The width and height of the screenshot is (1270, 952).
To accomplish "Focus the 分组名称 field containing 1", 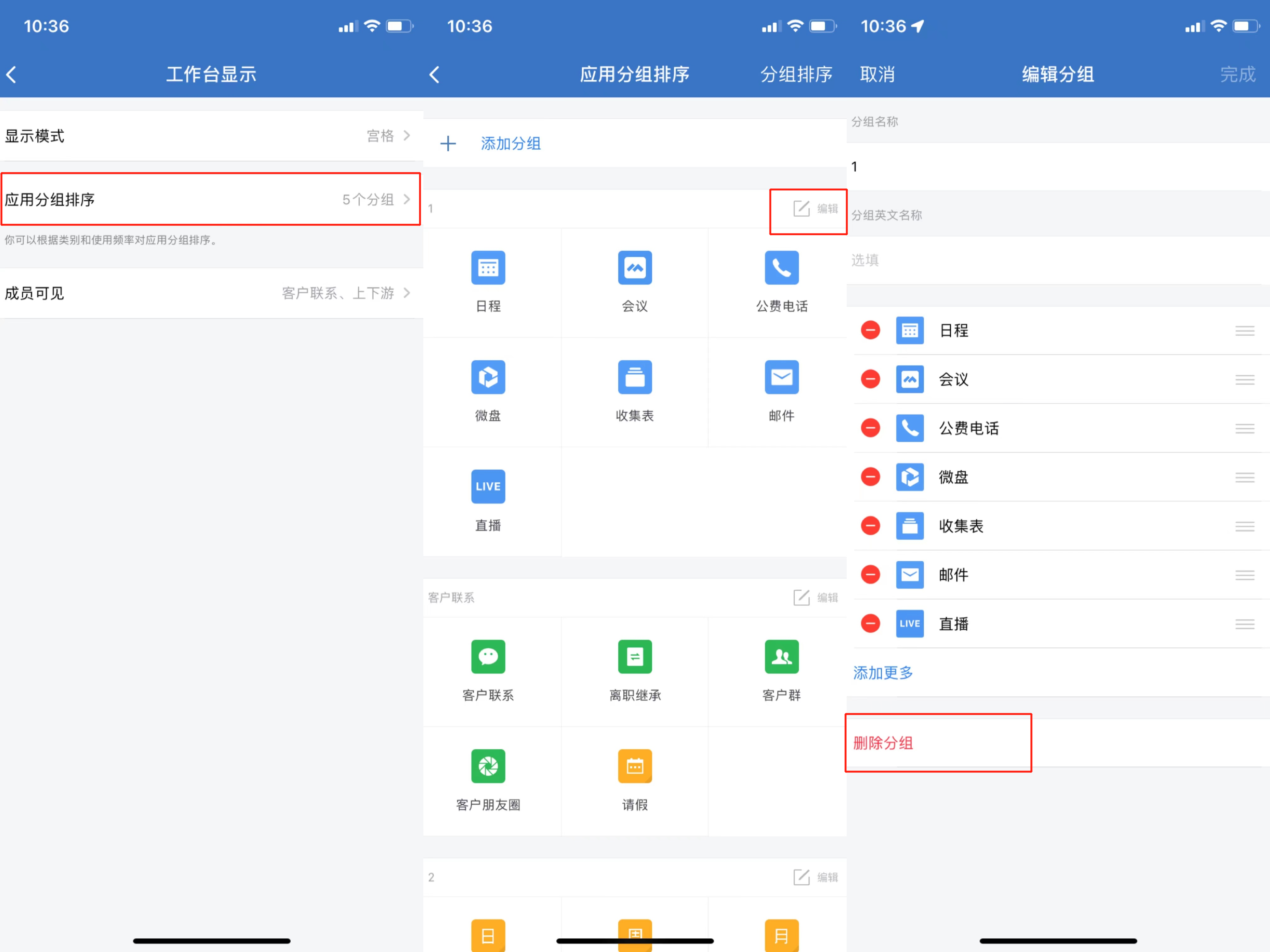I will click(1058, 167).
